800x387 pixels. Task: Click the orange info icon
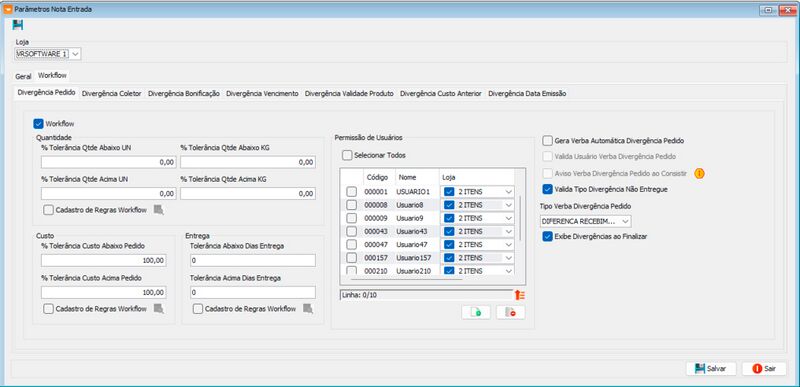coord(699,173)
